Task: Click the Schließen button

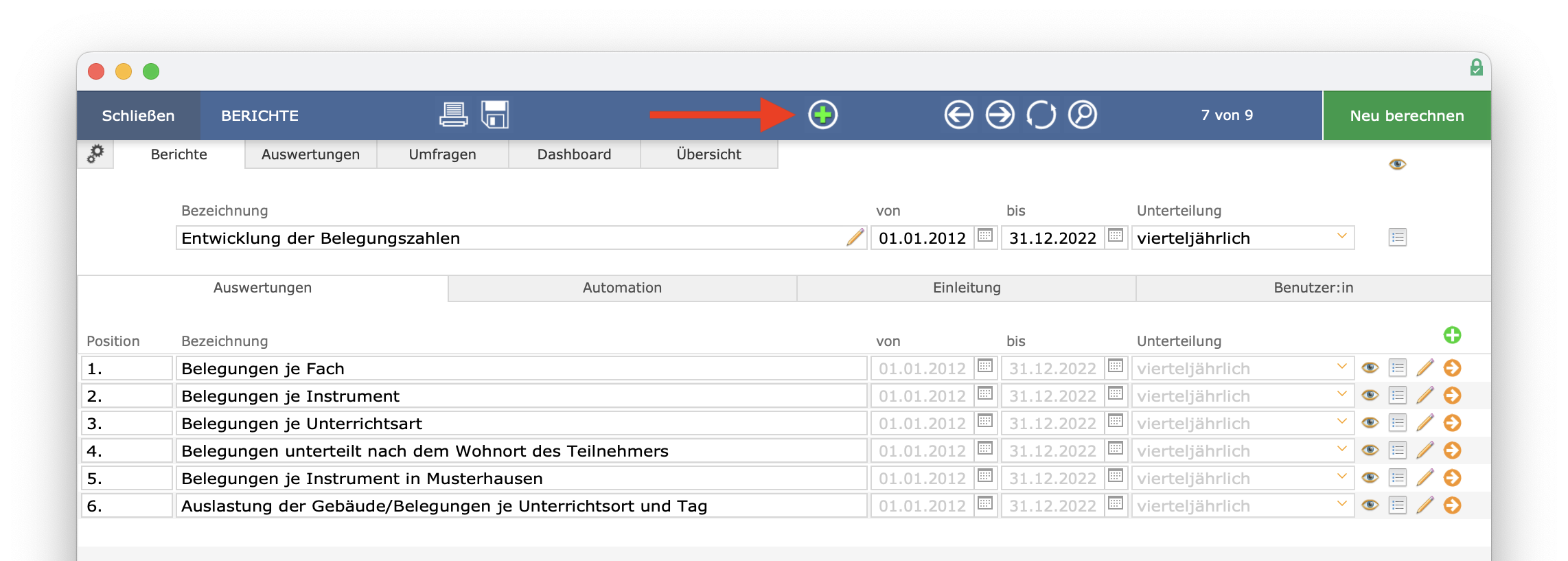Action: point(138,115)
